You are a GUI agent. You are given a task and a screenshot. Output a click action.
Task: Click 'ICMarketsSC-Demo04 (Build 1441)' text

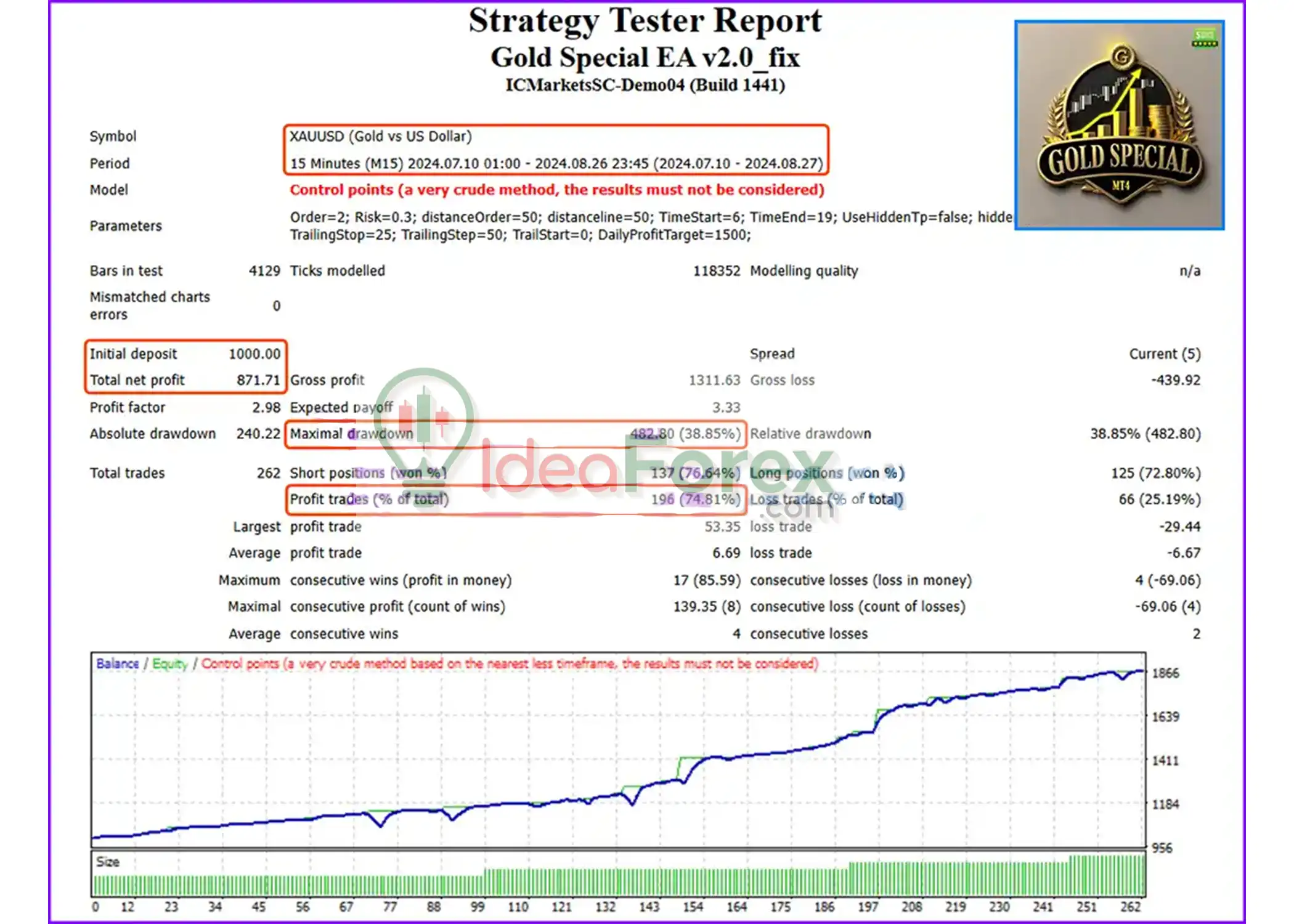tap(645, 85)
